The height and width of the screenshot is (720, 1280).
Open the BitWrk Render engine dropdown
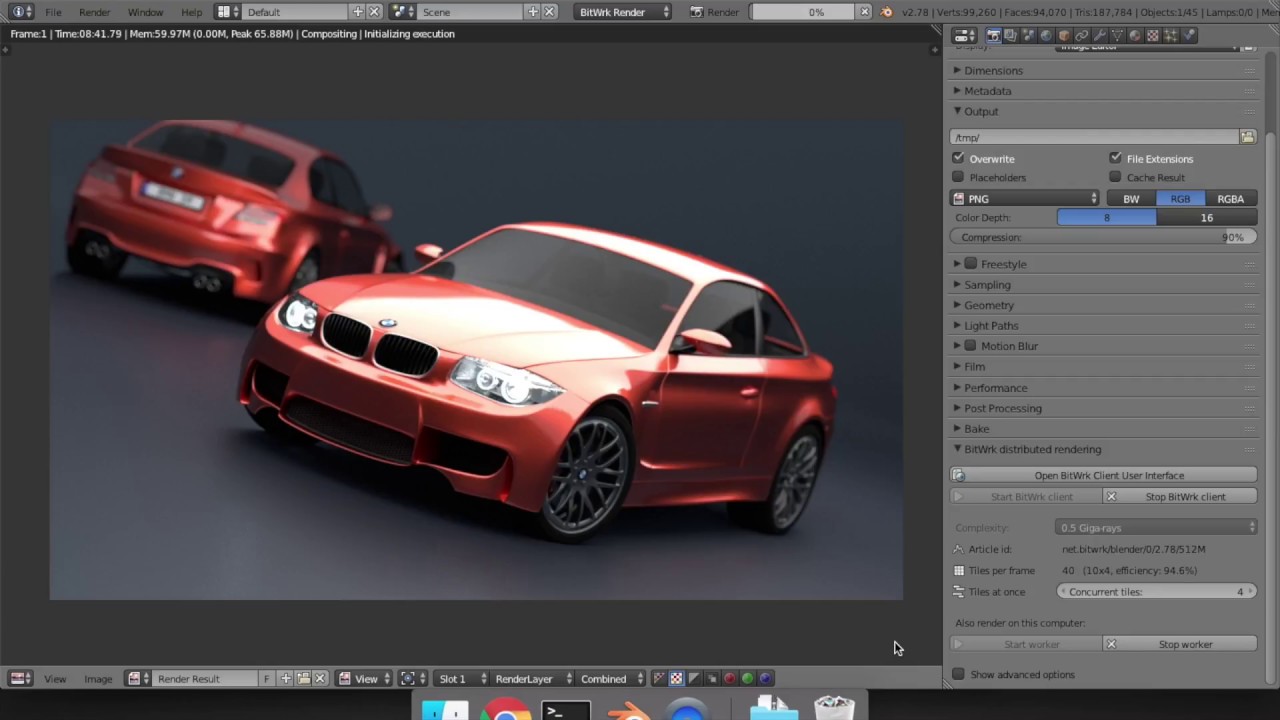[x=624, y=12]
